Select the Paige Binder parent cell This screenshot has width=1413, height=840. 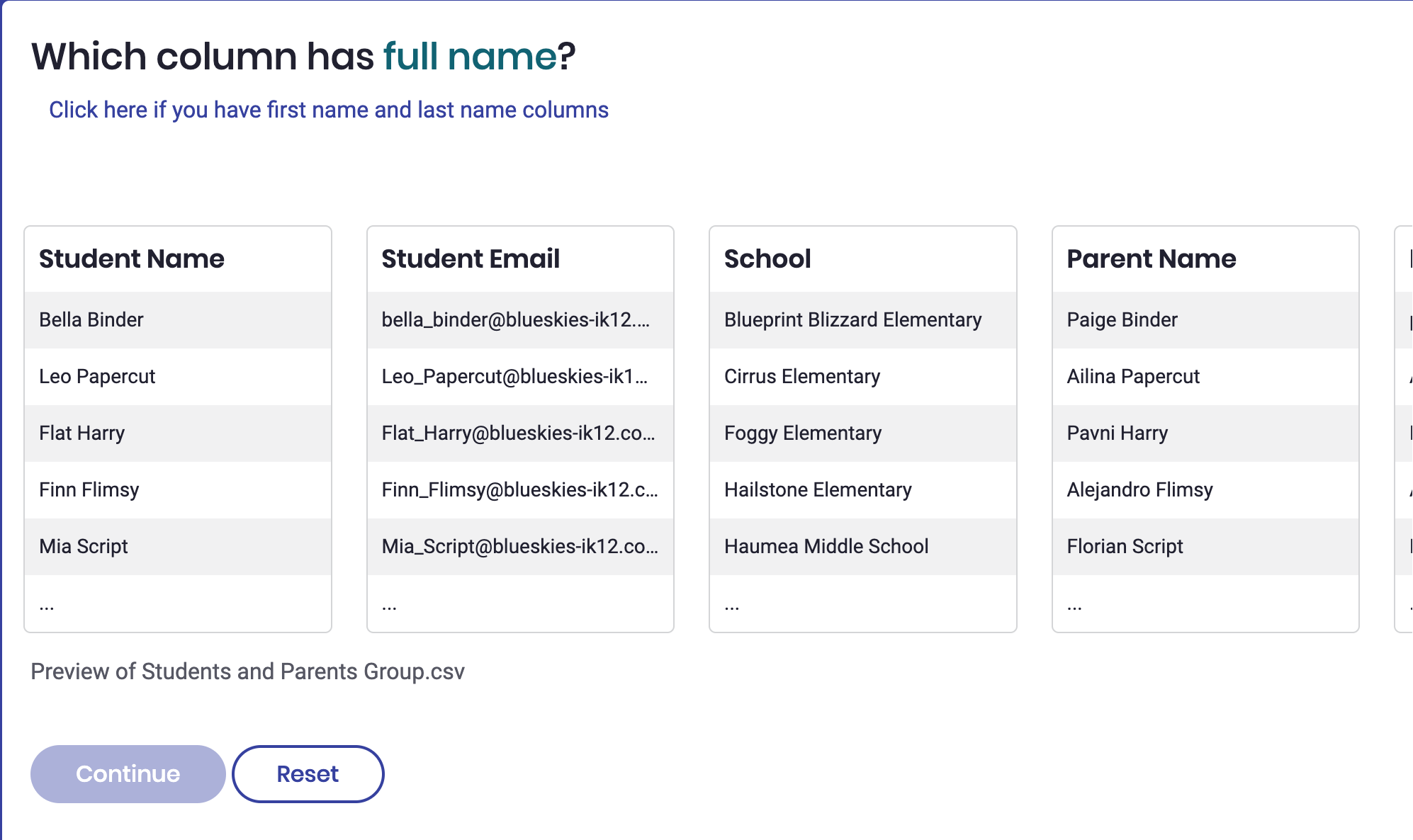click(x=1205, y=319)
